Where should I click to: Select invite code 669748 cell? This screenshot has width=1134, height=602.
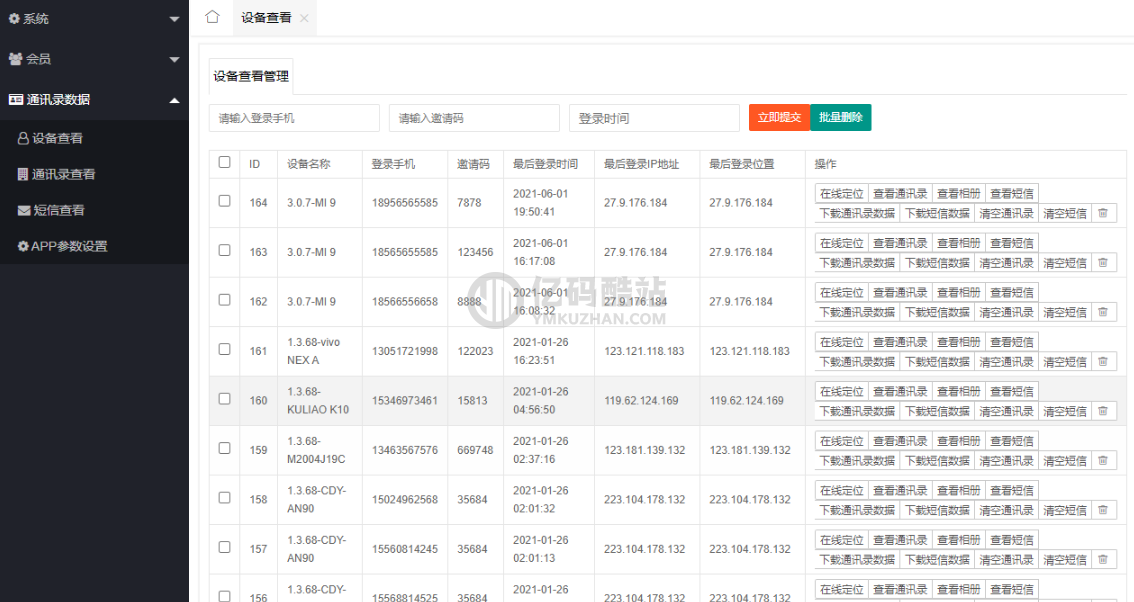pos(475,450)
